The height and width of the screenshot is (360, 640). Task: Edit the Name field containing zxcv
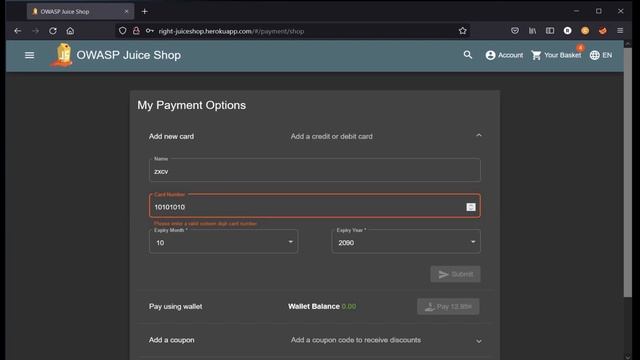tap(315, 170)
